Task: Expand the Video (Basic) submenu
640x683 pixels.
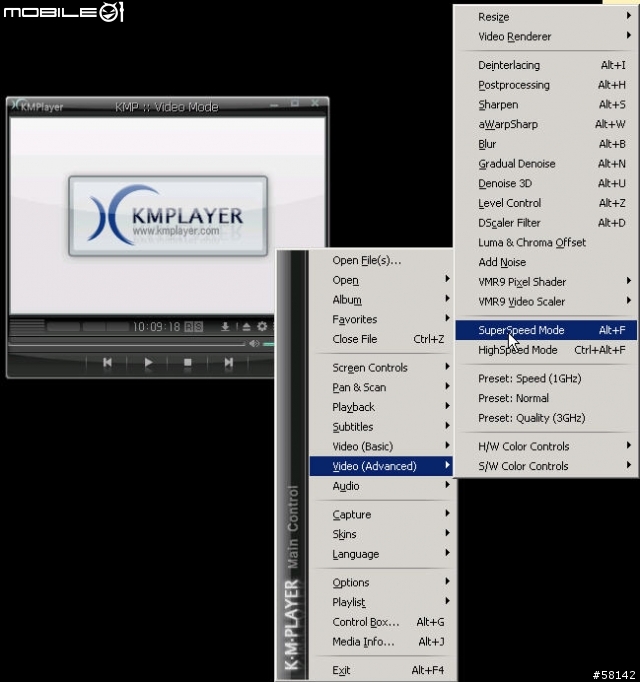Action: (x=381, y=446)
